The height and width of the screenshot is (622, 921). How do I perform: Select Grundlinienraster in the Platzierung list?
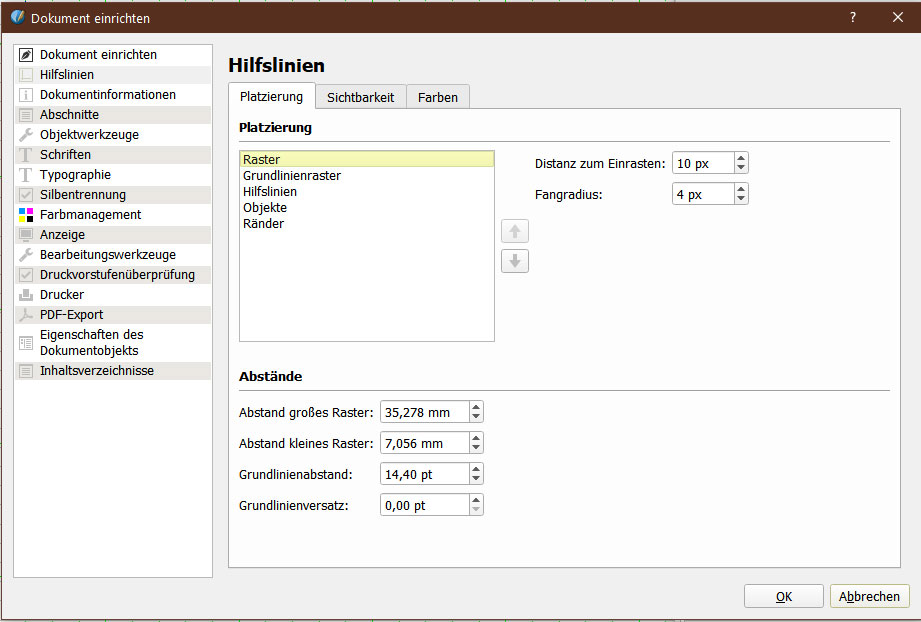(292, 176)
